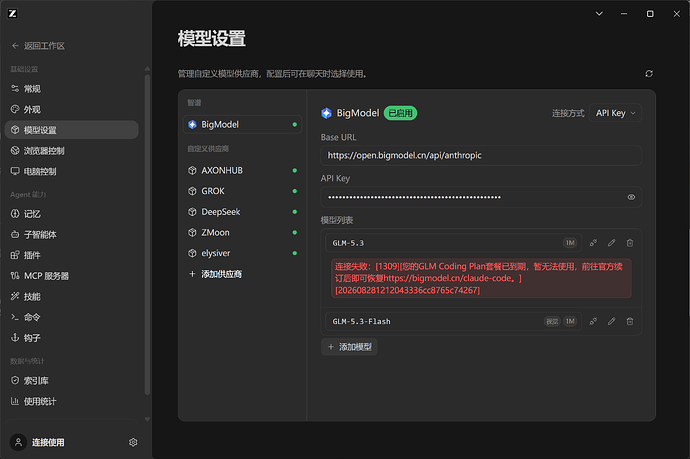Viewport: 690px width, 459px height.
Task: Click GLM-5.3 model name
Action: click(x=348, y=243)
